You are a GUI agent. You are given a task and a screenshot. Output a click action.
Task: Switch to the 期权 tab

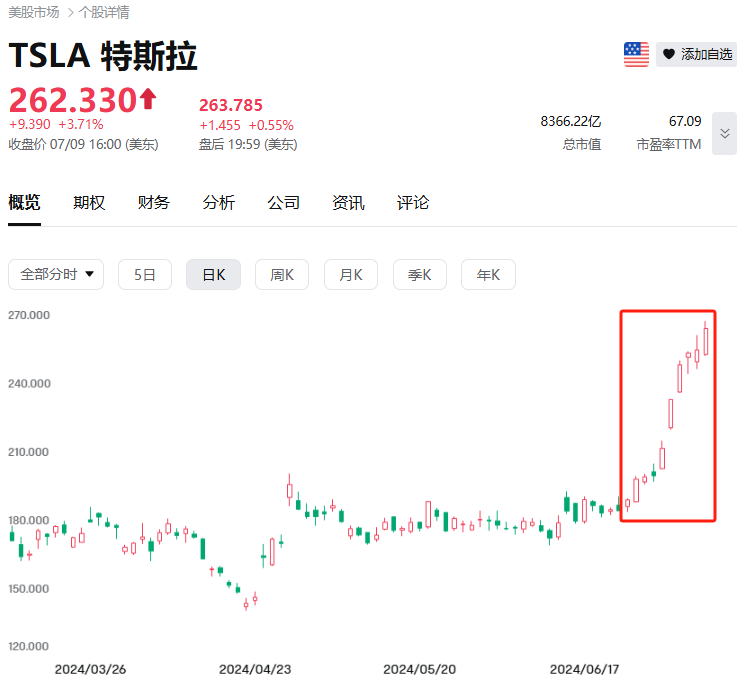(89, 202)
